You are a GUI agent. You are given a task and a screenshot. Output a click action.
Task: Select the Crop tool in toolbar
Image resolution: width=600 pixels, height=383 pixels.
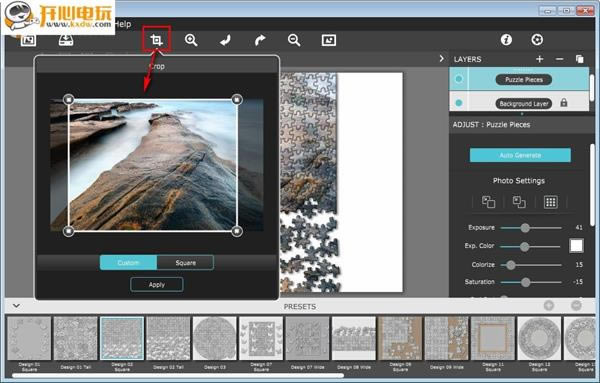click(156, 40)
